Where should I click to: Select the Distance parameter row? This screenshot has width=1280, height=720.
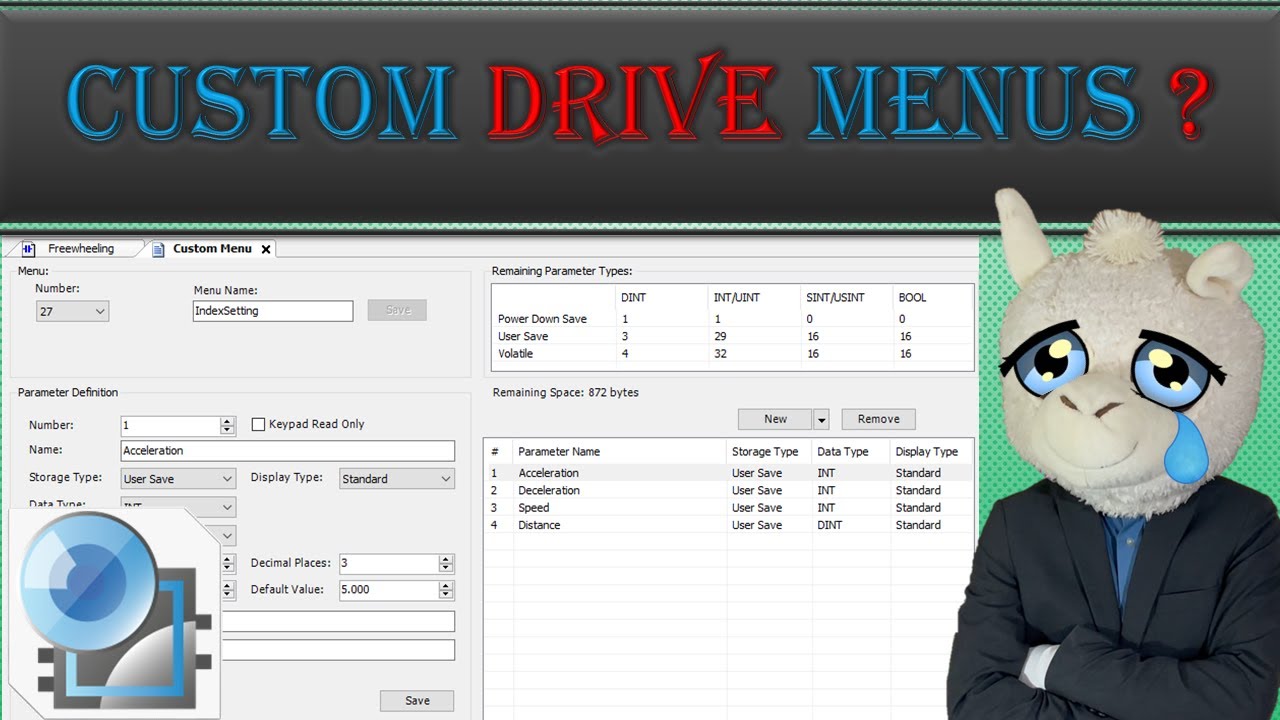(728, 525)
